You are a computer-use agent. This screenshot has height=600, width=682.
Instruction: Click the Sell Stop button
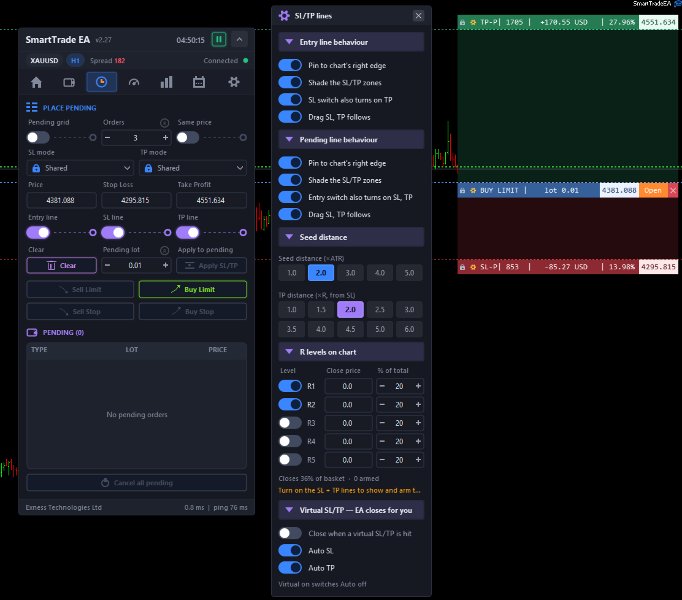(80, 312)
